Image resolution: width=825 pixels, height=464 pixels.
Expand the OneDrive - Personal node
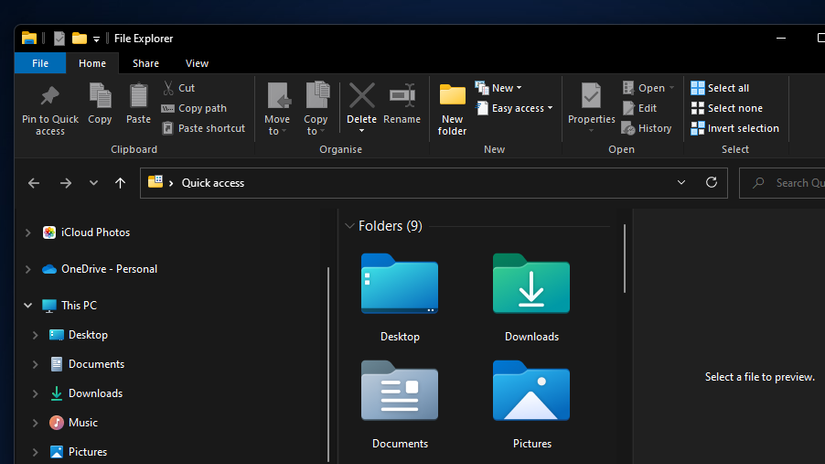click(x=28, y=269)
